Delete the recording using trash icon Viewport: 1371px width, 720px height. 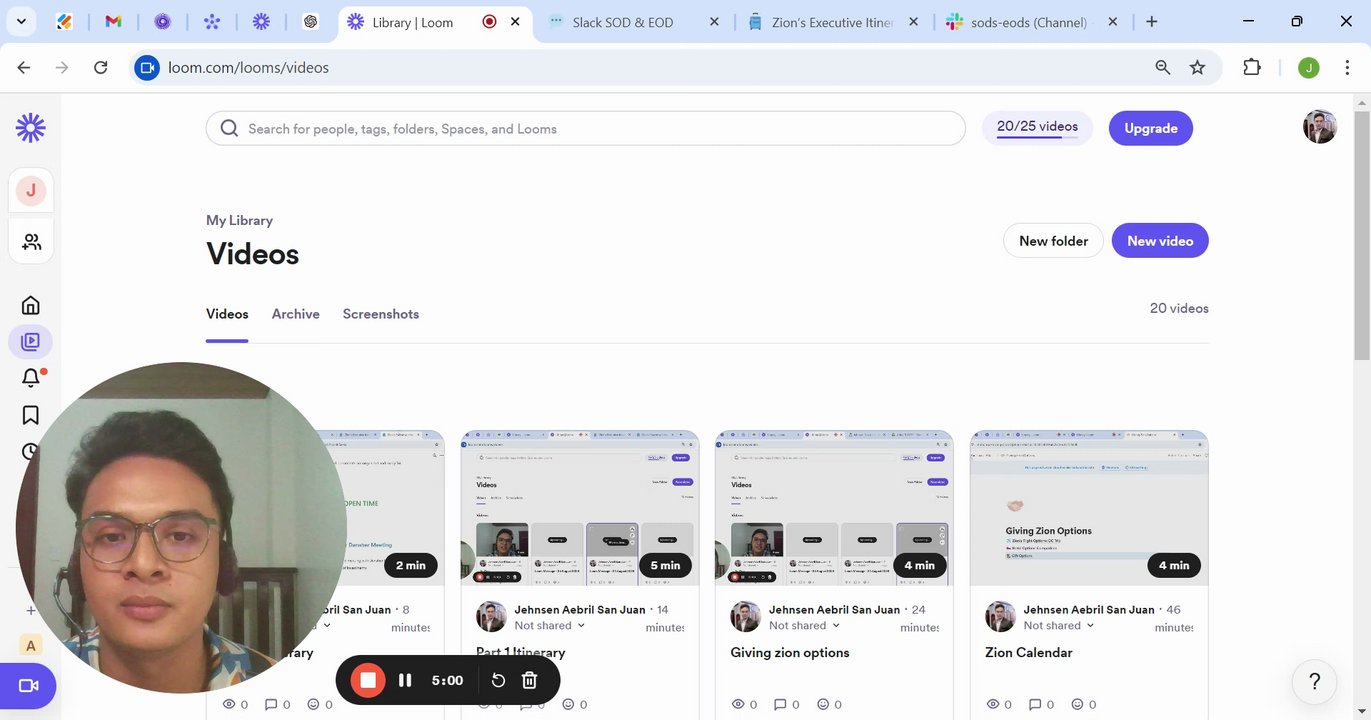click(530, 680)
